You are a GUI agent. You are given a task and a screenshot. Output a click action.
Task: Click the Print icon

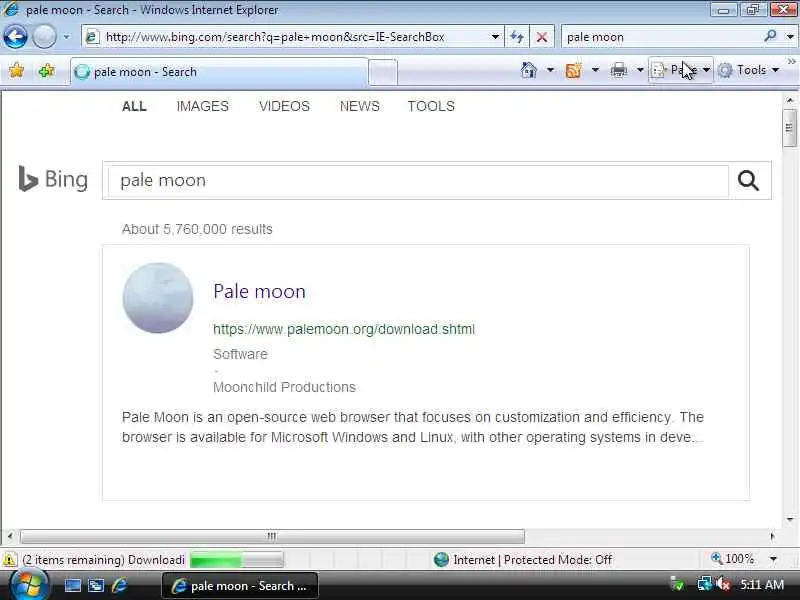pyautogui.click(x=618, y=70)
